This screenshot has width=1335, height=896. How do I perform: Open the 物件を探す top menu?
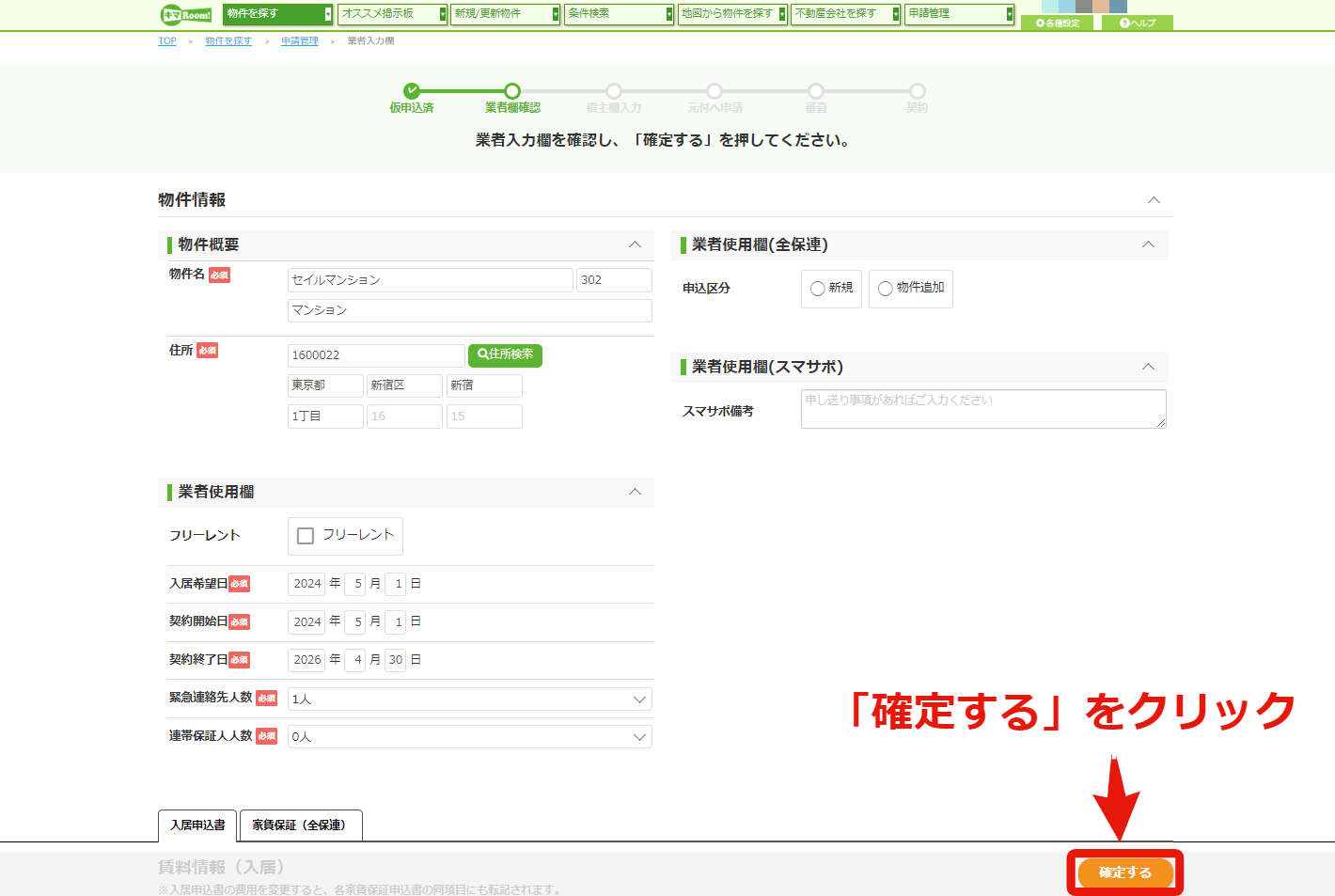click(278, 14)
